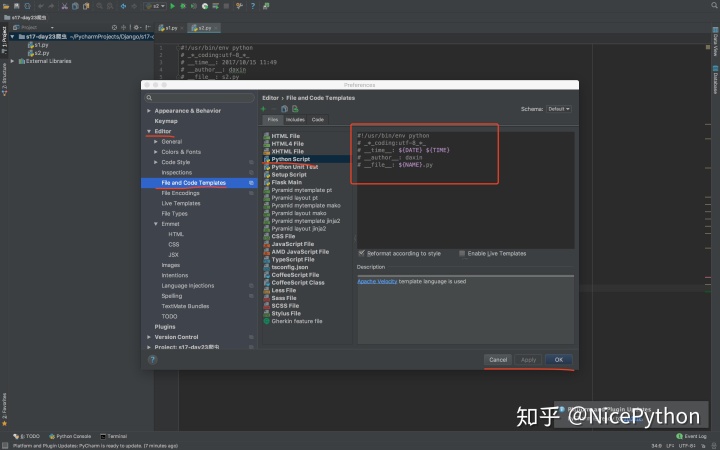Open the s2 run configuration dropdown
This screenshot has width=720, height=450.
(155, 6)
